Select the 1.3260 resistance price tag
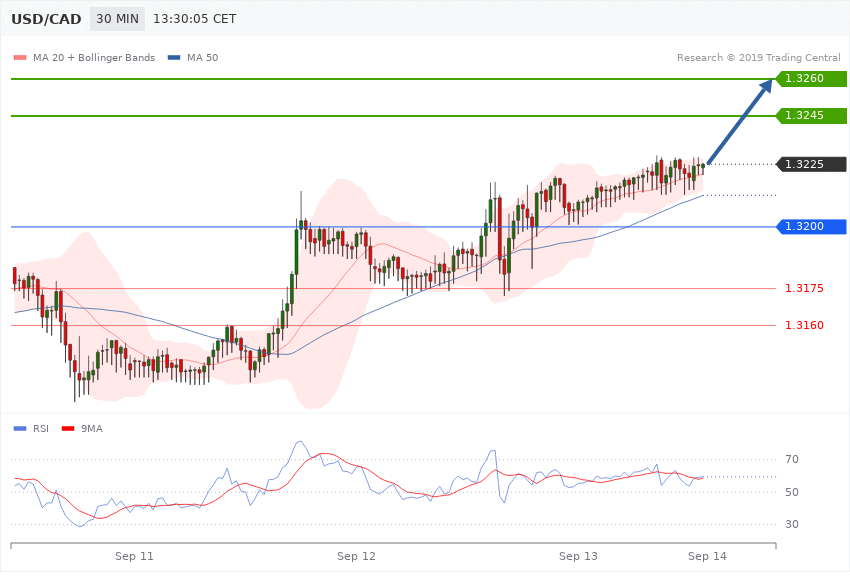 812,79
